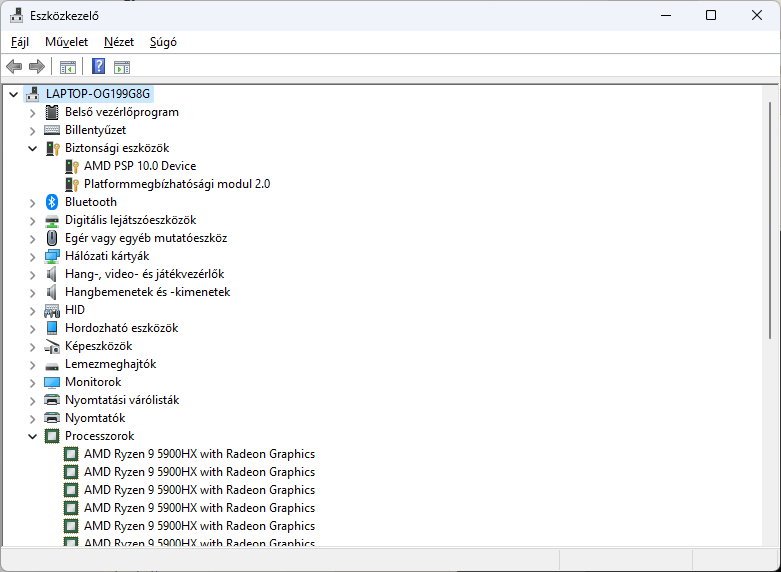The height and width of the screenshot is (572, 781).
Task: Expand Belső vezérlőprogram category
Action: click(32, 113)
